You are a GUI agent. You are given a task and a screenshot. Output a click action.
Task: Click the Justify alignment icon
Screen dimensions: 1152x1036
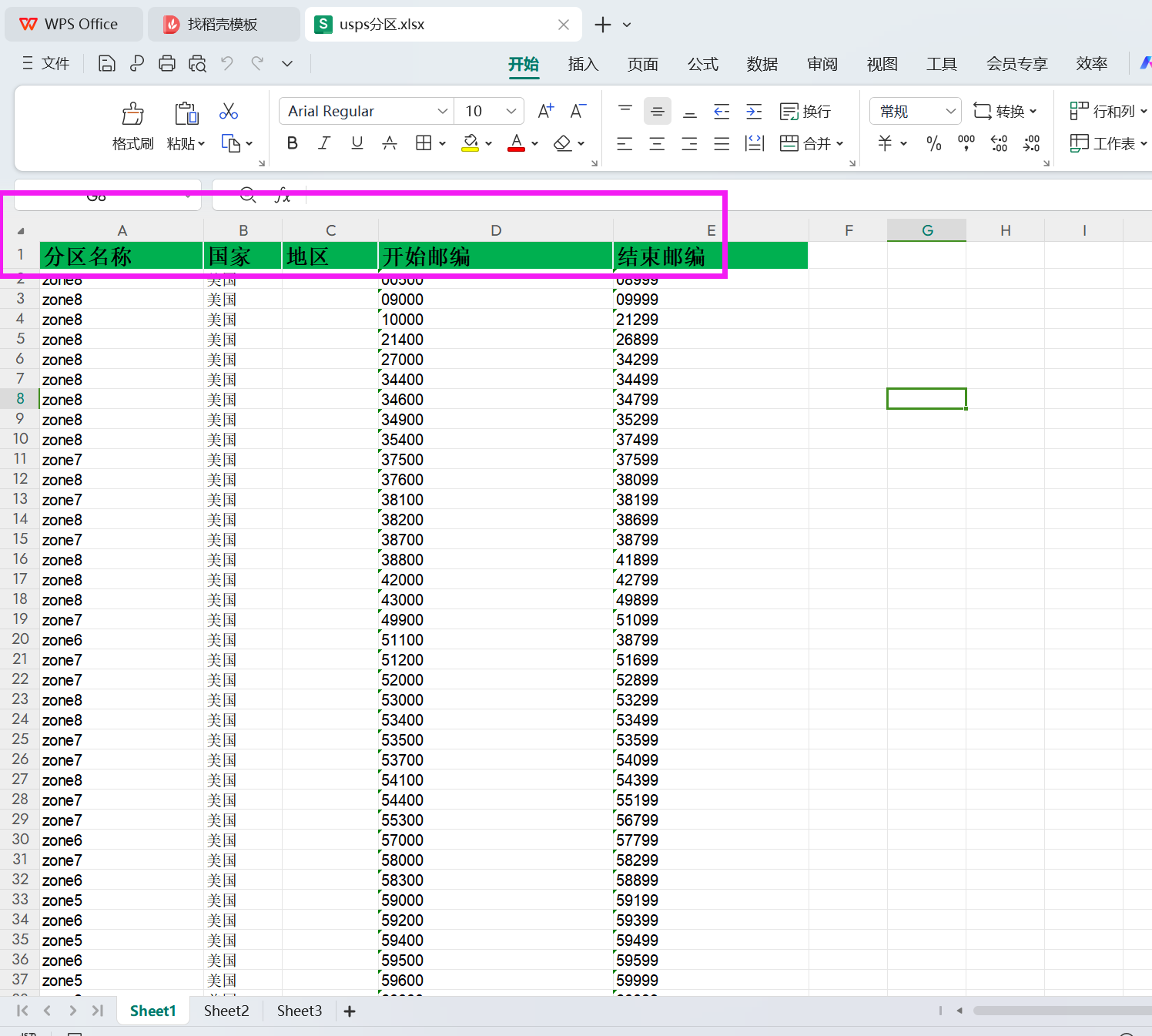coord(722,143)
